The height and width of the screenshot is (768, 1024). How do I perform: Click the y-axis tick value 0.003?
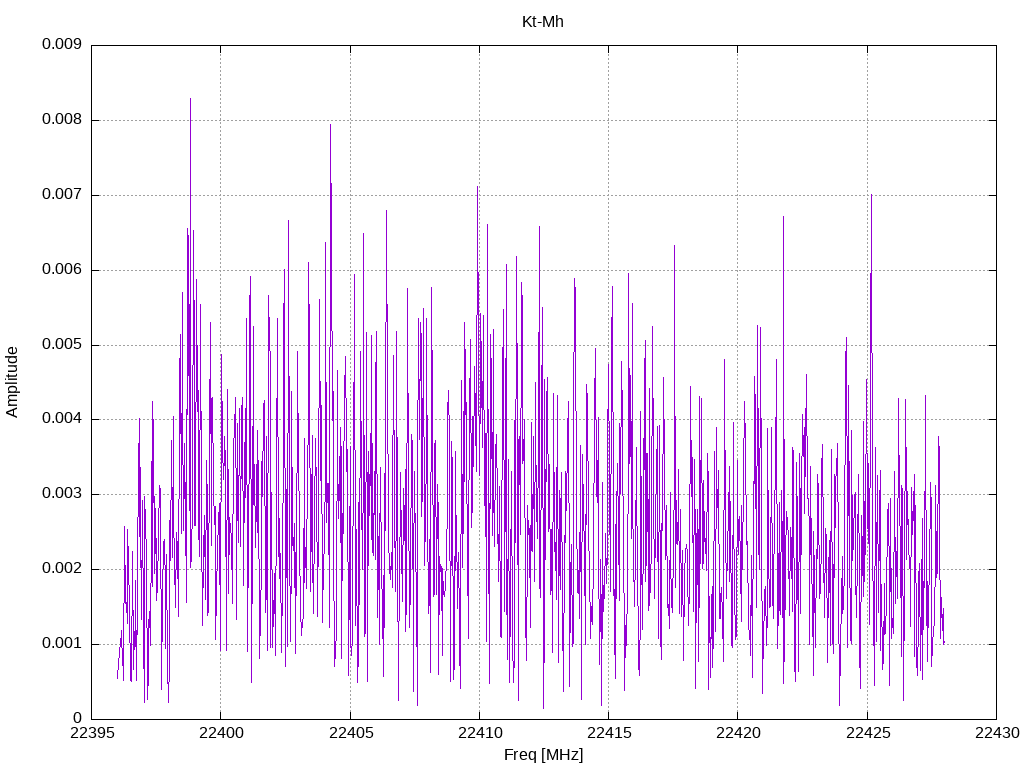(62, 494)
